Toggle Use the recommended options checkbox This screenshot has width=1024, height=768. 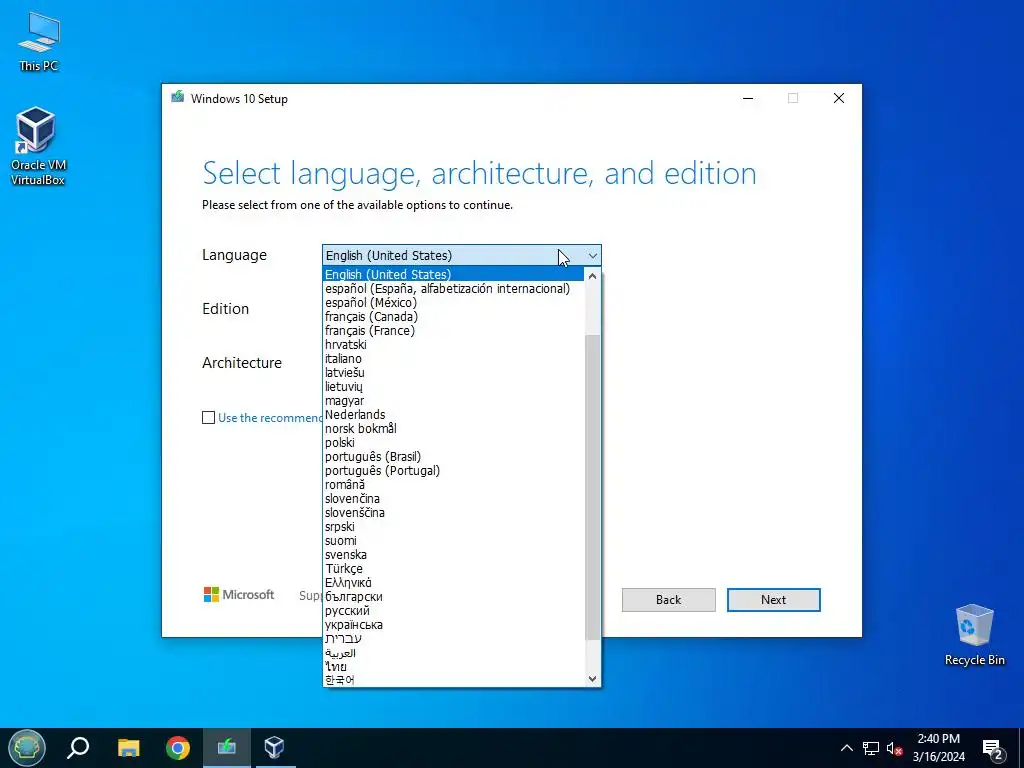point(208,417)
